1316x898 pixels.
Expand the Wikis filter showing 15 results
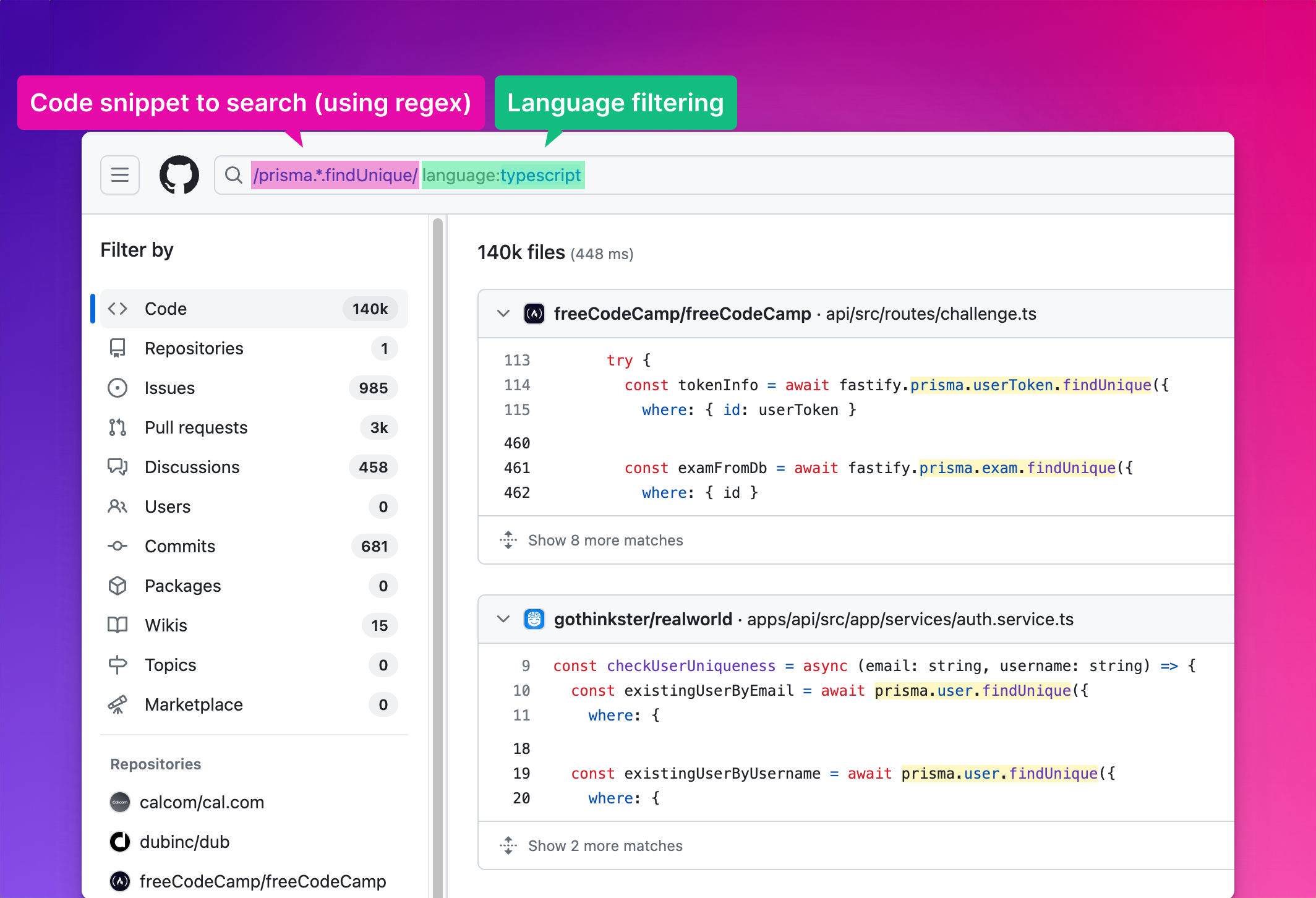166,625
